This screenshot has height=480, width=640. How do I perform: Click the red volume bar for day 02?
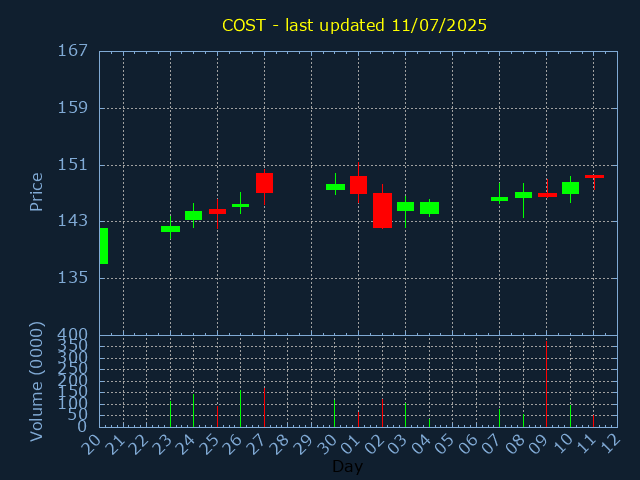[x=382, y=413]
